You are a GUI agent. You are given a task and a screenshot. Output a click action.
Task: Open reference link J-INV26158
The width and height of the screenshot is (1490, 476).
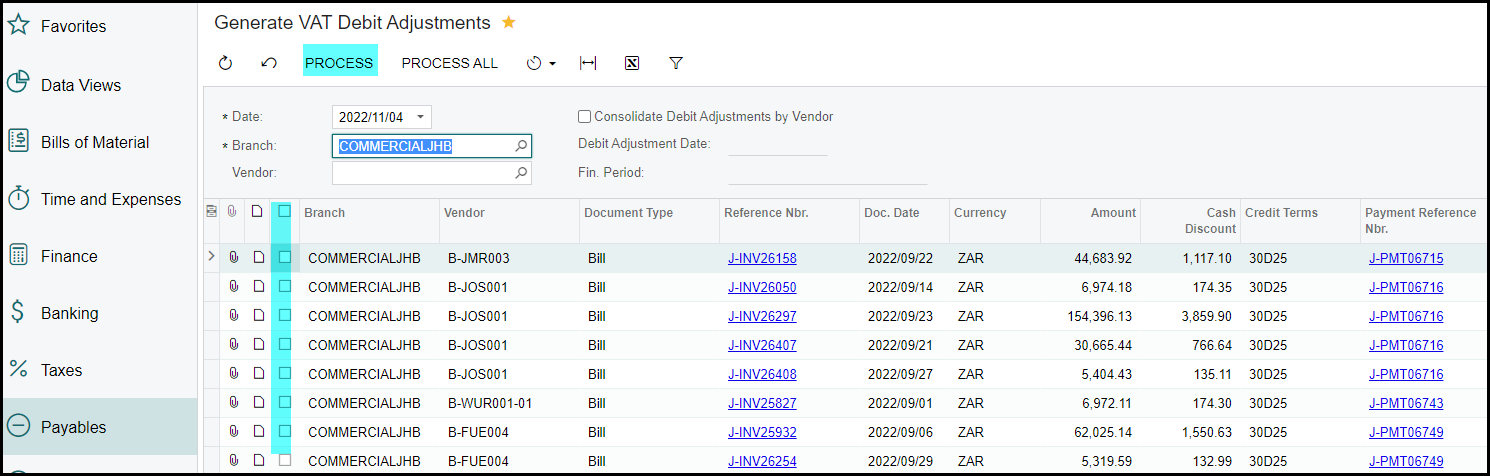tap(762, 258)
